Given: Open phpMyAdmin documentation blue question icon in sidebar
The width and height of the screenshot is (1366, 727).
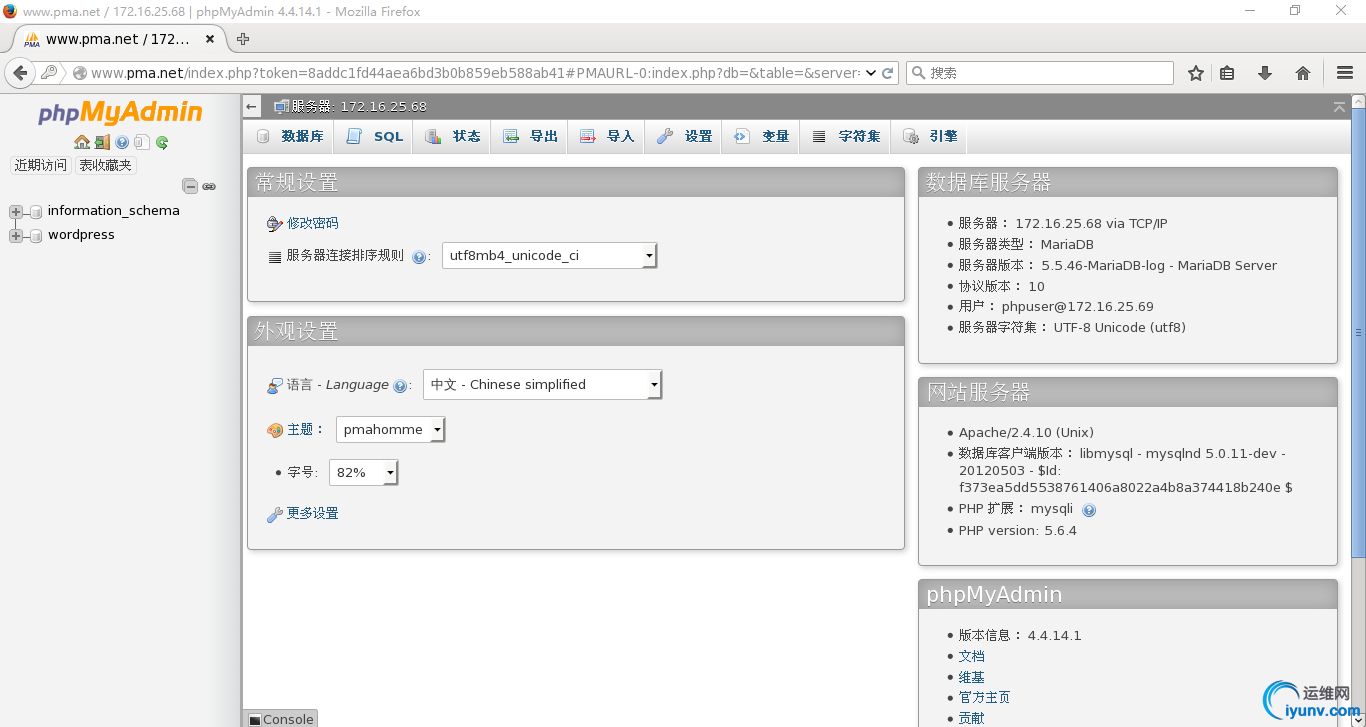Looking at the screenshot, I should pos(122,142).
